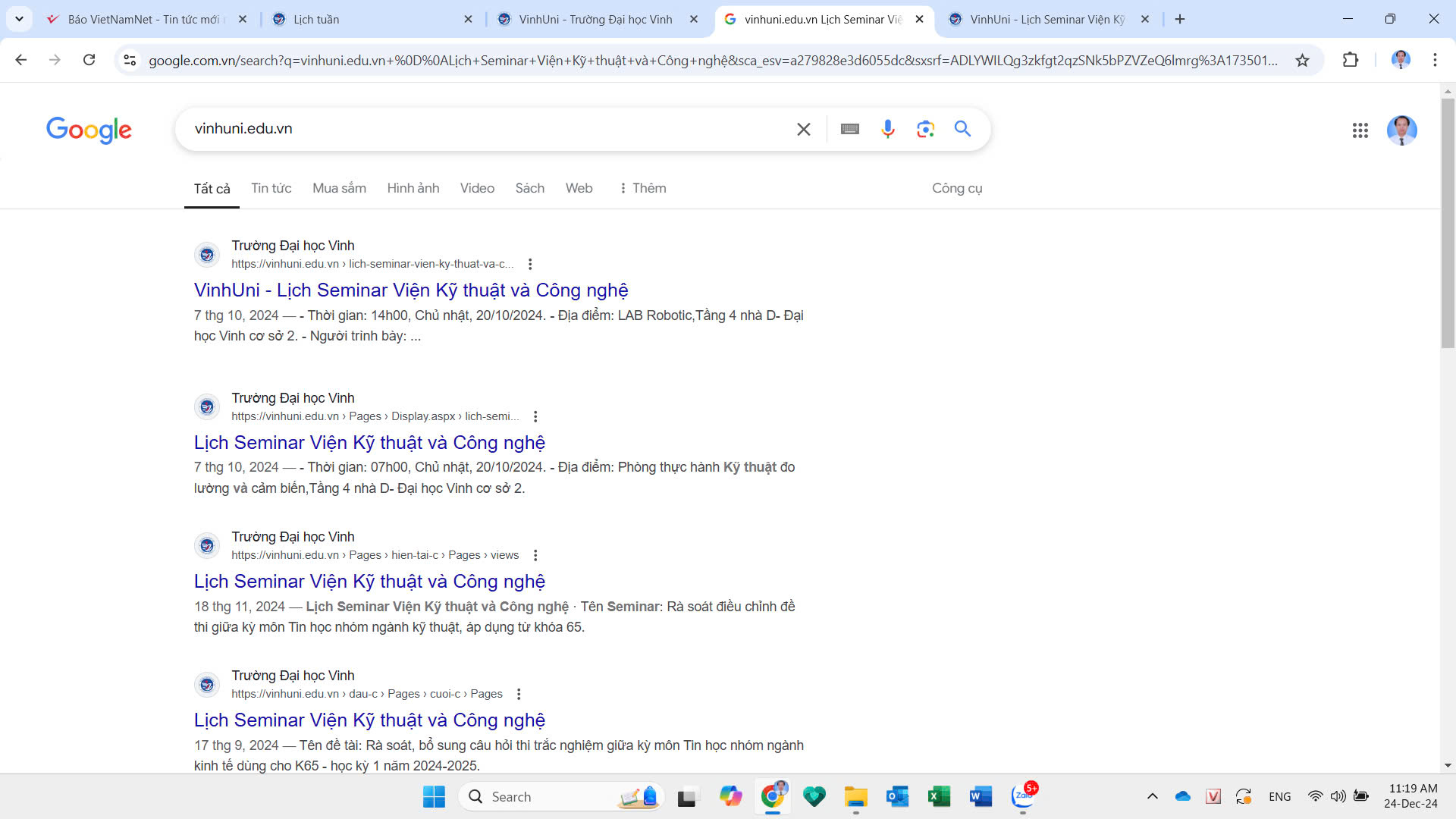Open Word from taskbar
This screenshot has width=1456, height=819.
coord(981,797)
